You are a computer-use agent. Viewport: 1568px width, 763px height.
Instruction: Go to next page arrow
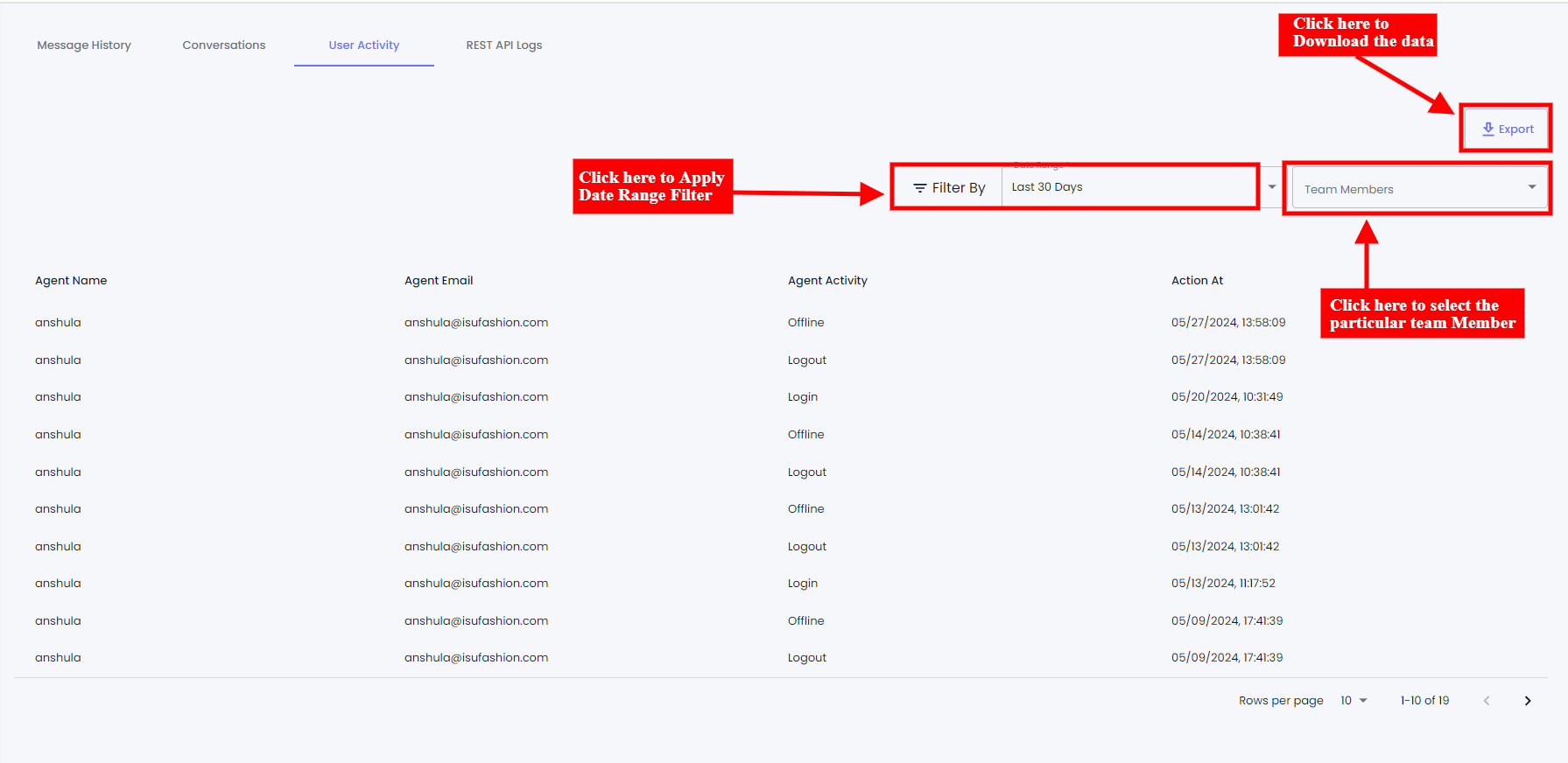[x=1527, y=701]
